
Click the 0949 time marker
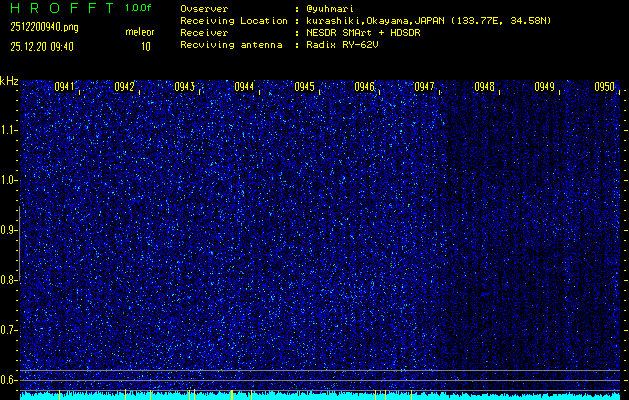pyautogui.click(x=545, y=87)
